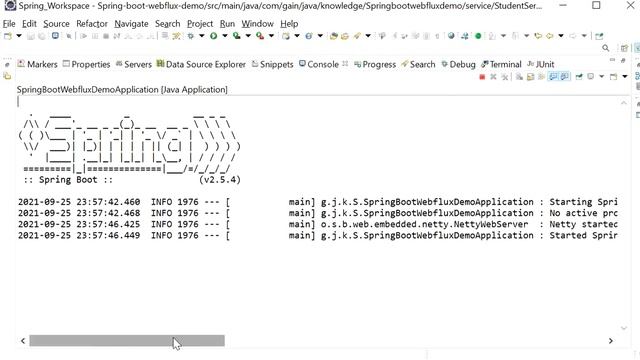Expand the back navigation history dropdown

coord(561,36)
